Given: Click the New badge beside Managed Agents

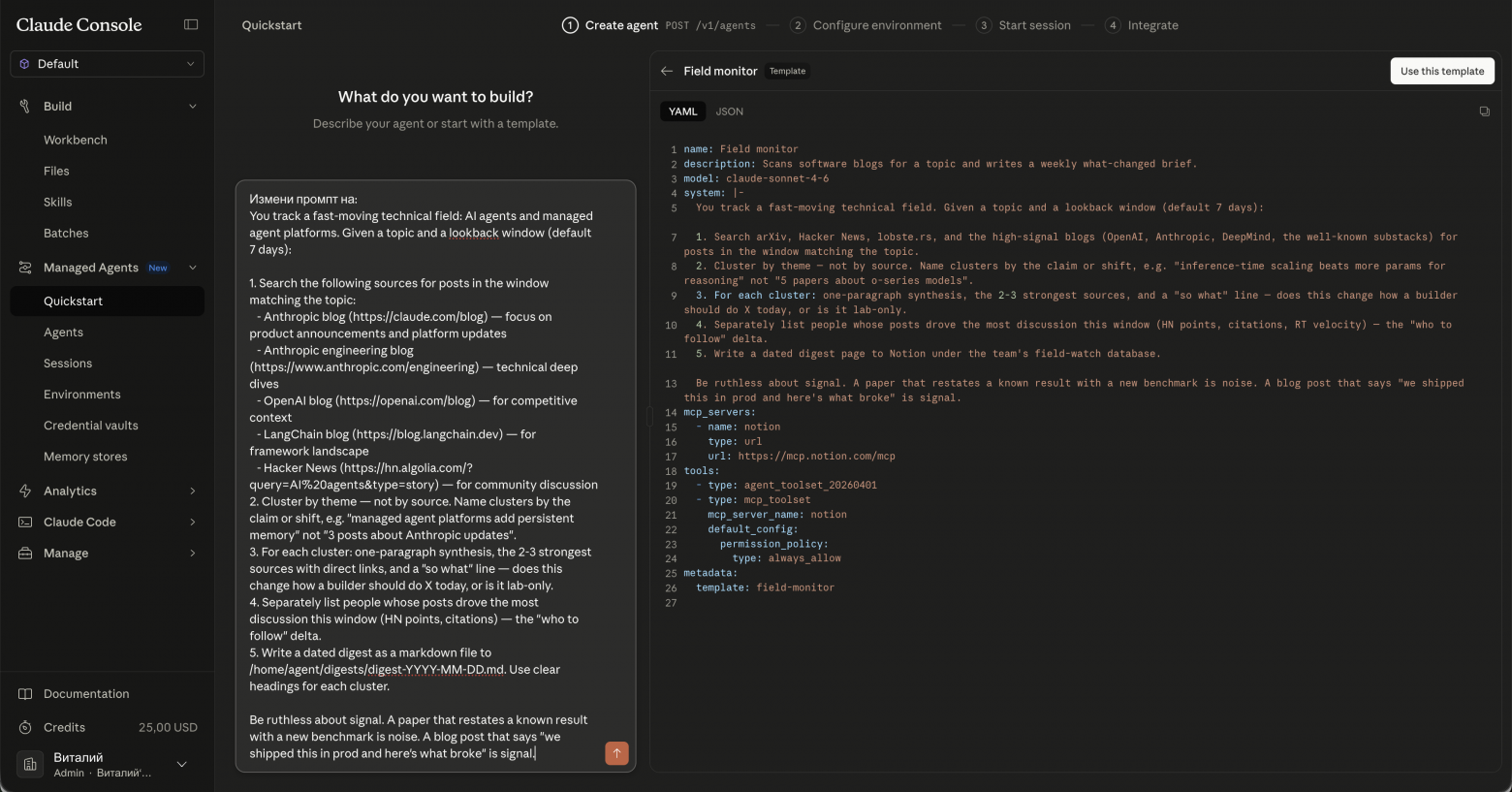Looking at the screenshot, I should click(158, 268).
